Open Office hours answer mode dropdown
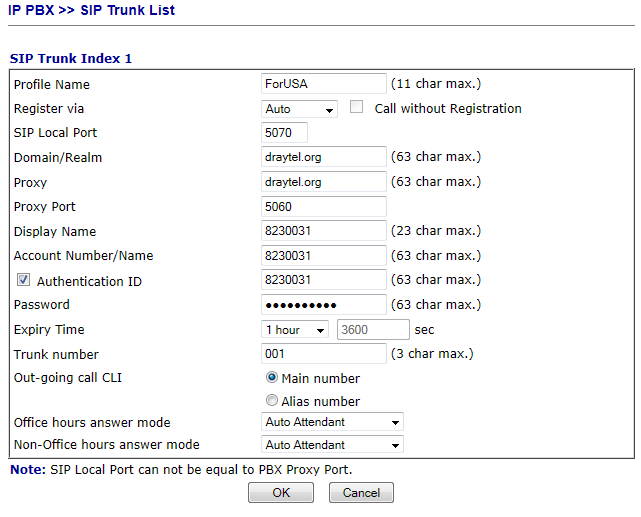The image size is (641, 517). pos(332,423)
